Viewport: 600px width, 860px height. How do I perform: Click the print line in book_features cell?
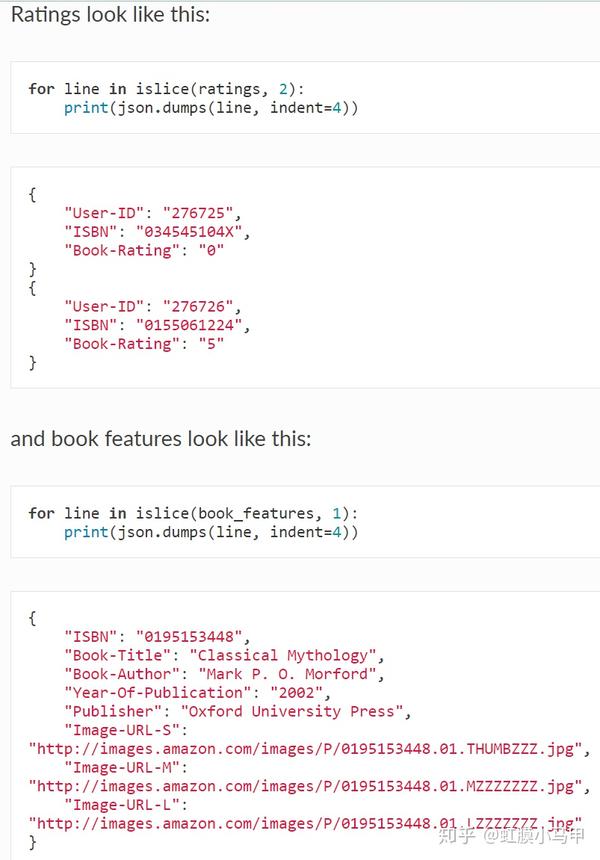pyautogui.click(x=210, y=532)
